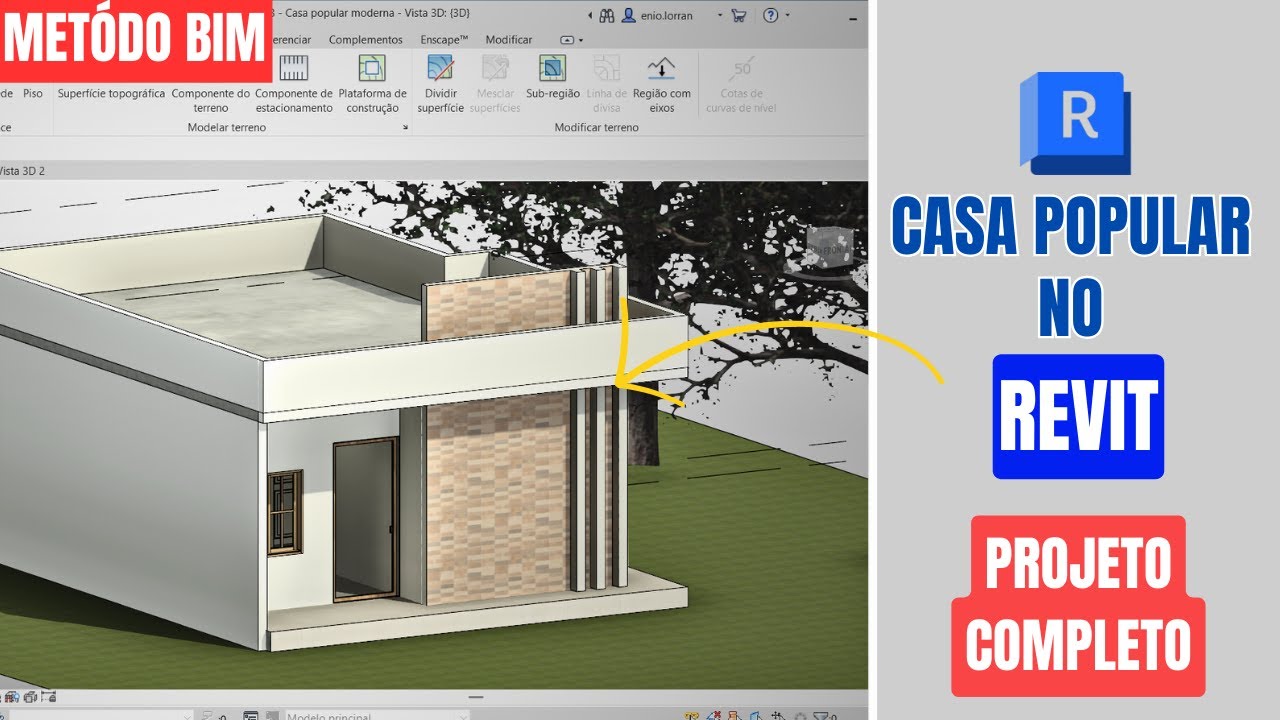The width and height of the screenshot is (1280, 720).
Task: Click the Componente do terreno button label
Action: (211, 101)
